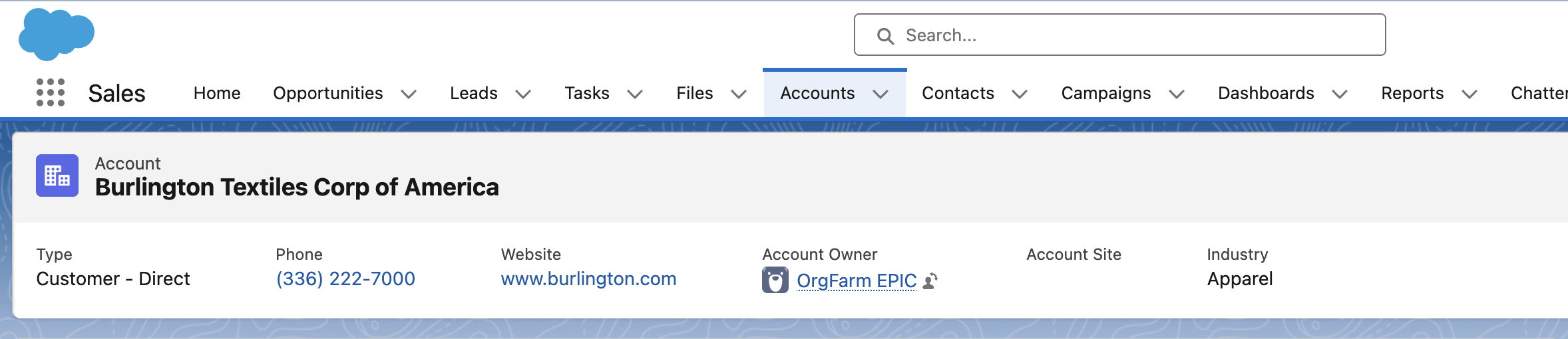Expand the Leads tab dropdown chevron

(x=523, y=94)
